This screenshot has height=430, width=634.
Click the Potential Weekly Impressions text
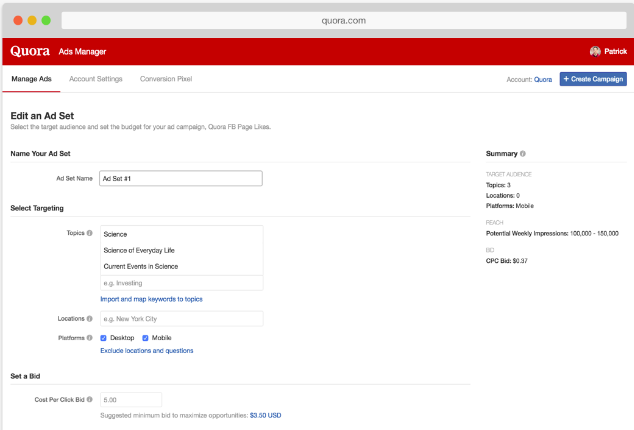tap(552, 233)
